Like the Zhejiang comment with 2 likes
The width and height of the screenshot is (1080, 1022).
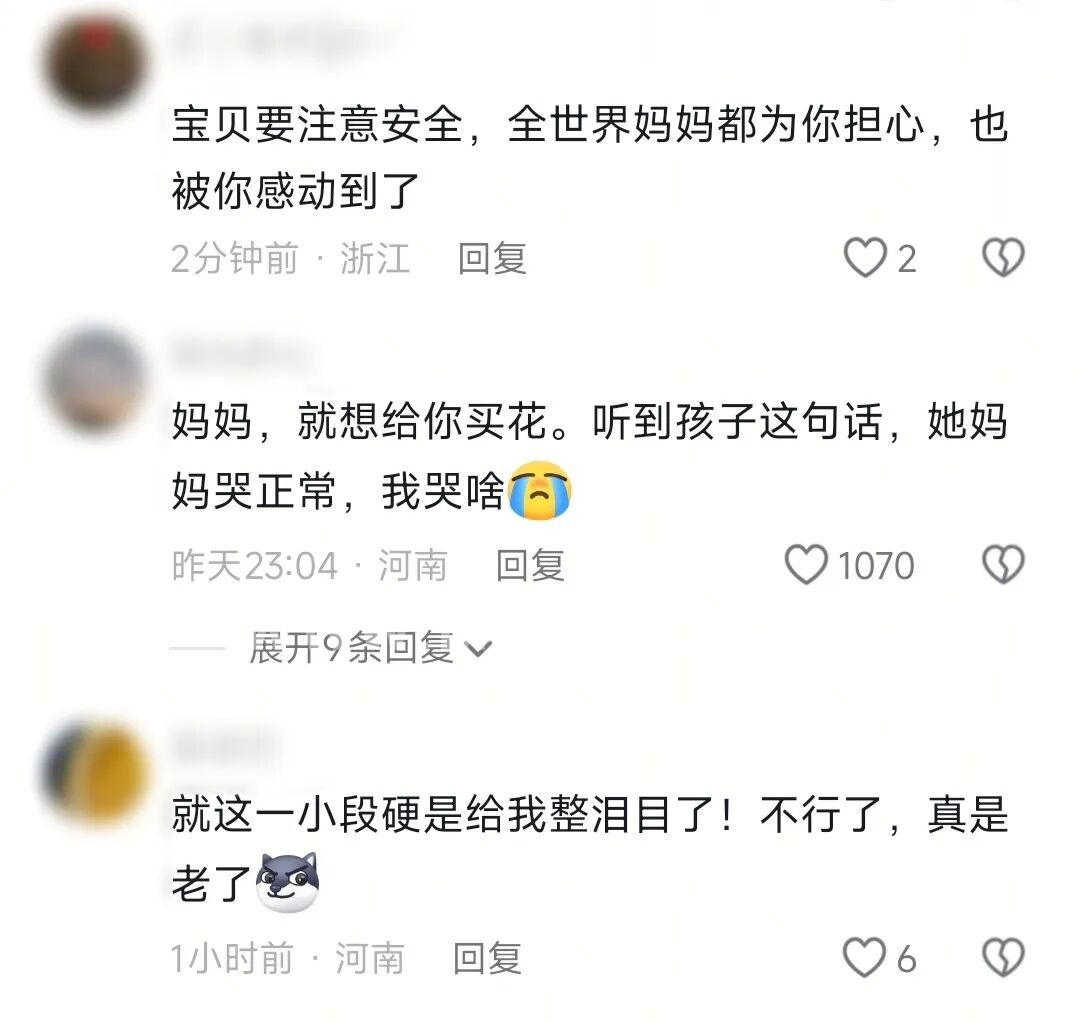865,258
